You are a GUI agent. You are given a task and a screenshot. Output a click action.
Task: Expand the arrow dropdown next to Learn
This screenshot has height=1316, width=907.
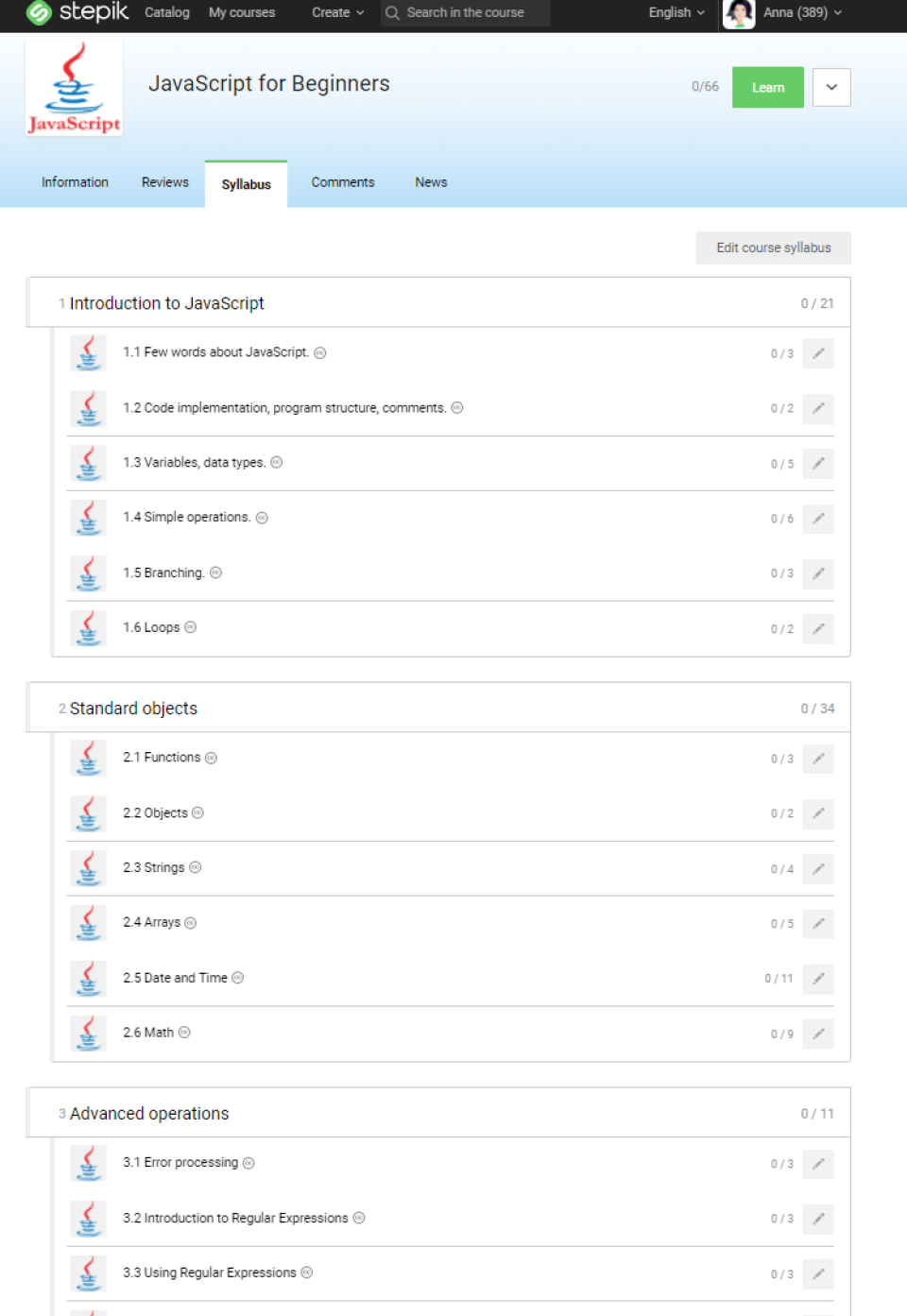tap(831, 87)
